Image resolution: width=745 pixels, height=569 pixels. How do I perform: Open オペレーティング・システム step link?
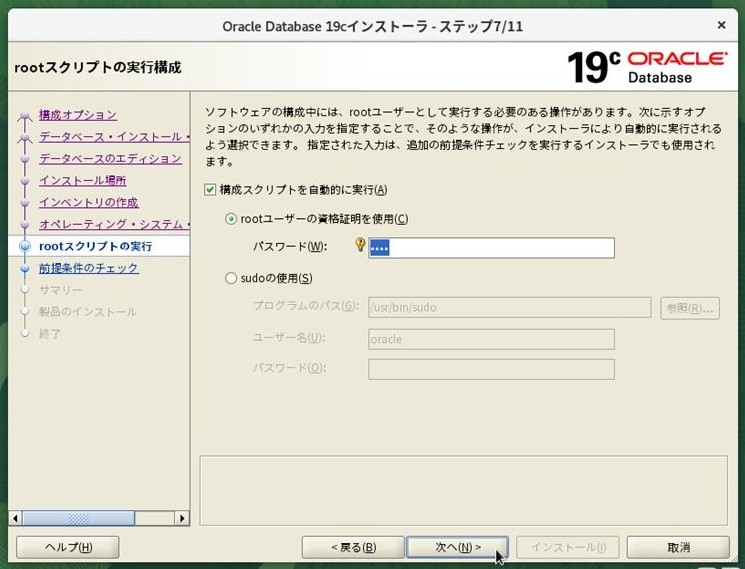(x=114, y=224)
